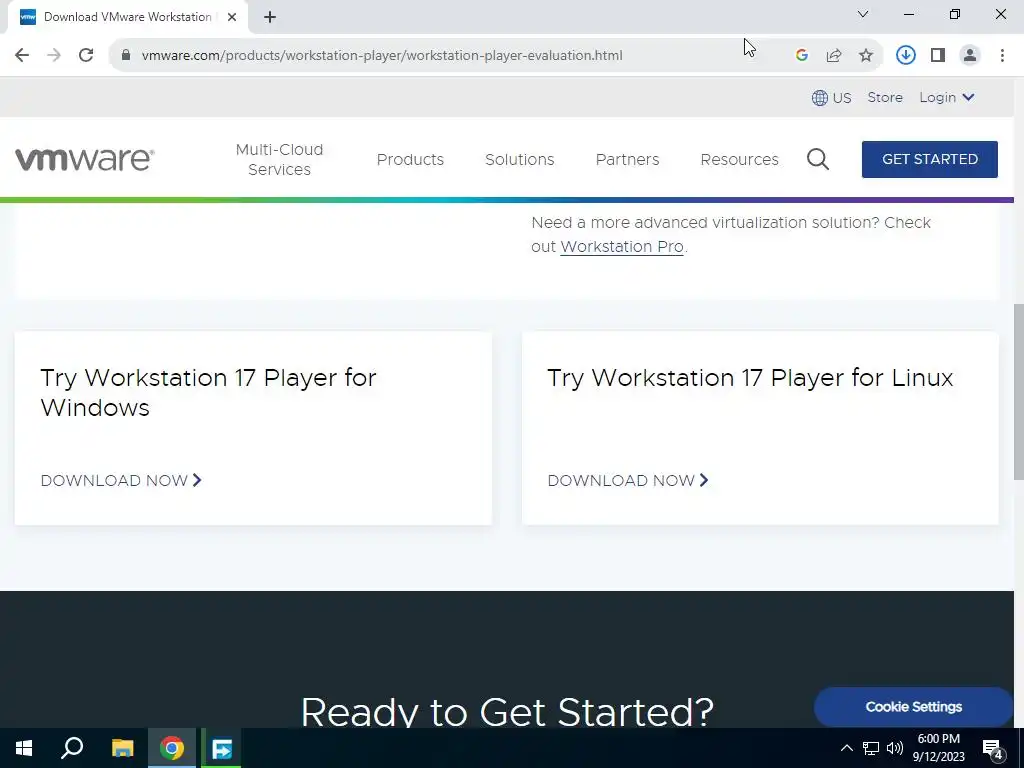Image resolution: width=1024 pixels, height=768 pixels.
Task: Click the Chrome taskbar icon
Action: pyautogui.click(x=172, y=748)
